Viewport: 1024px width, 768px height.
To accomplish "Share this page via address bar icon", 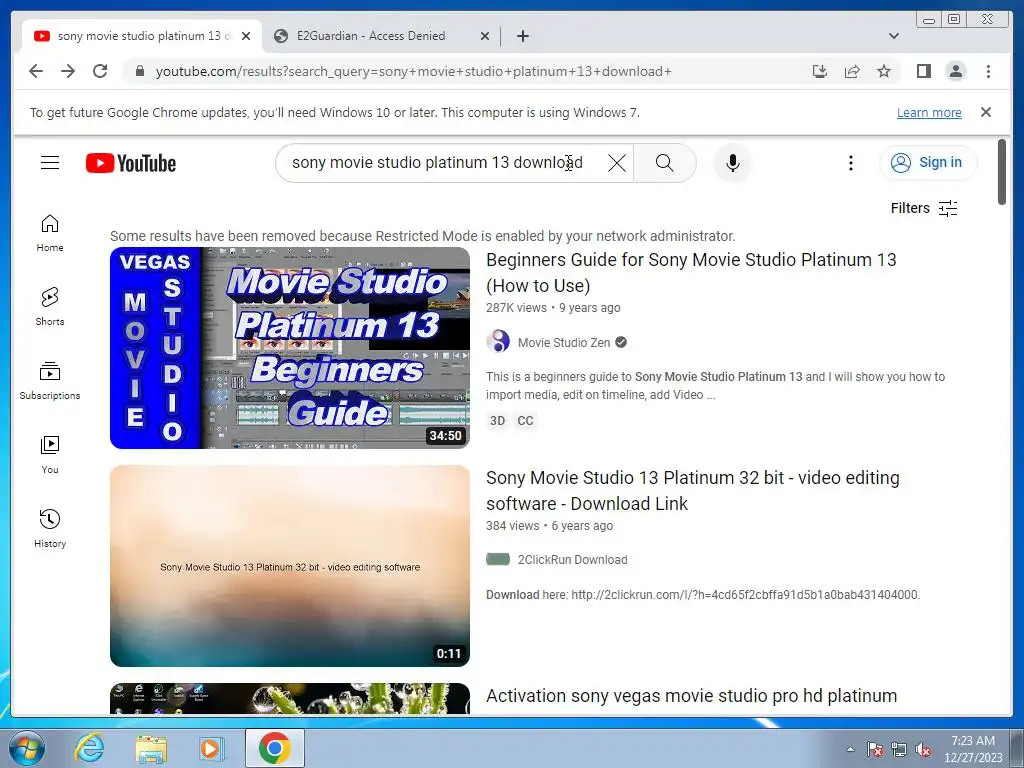I will [852, 71].
